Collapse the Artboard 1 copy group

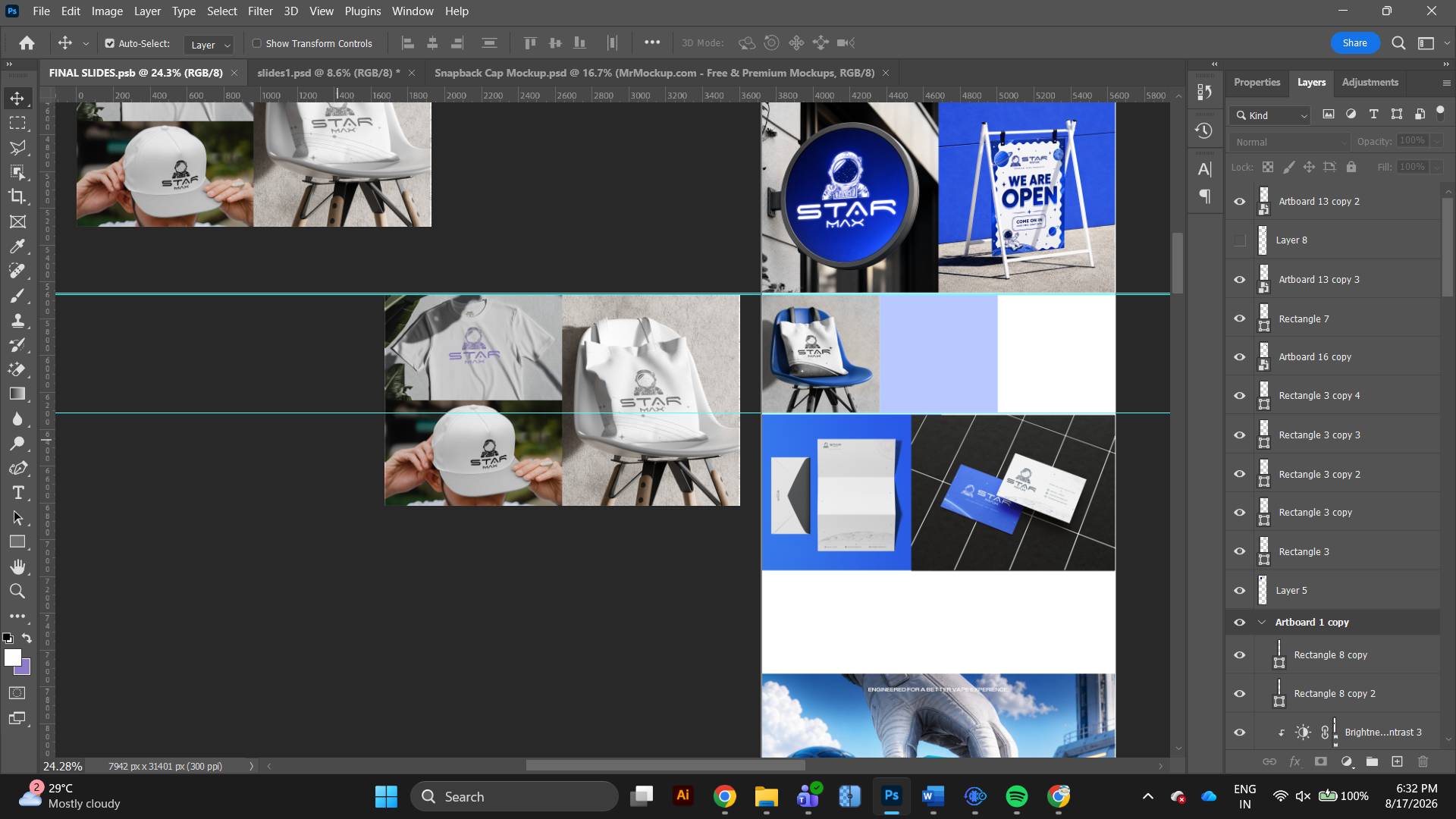1262,622
